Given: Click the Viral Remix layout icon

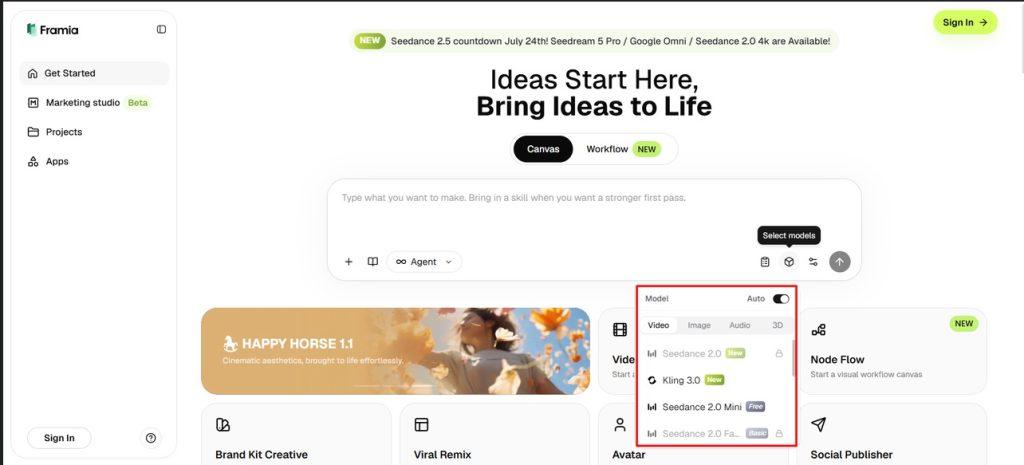Looking at the screenshot, I should 421,425.
